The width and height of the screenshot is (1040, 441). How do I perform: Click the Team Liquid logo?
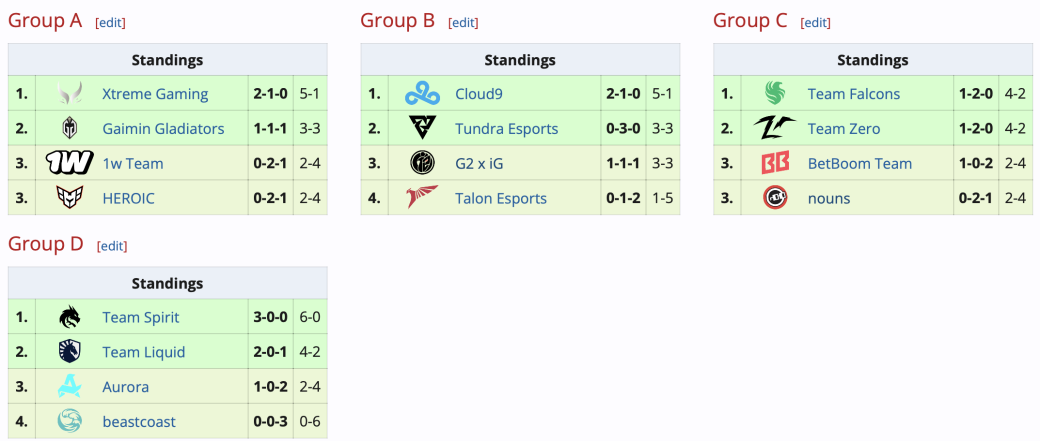(x=70, y=351)
